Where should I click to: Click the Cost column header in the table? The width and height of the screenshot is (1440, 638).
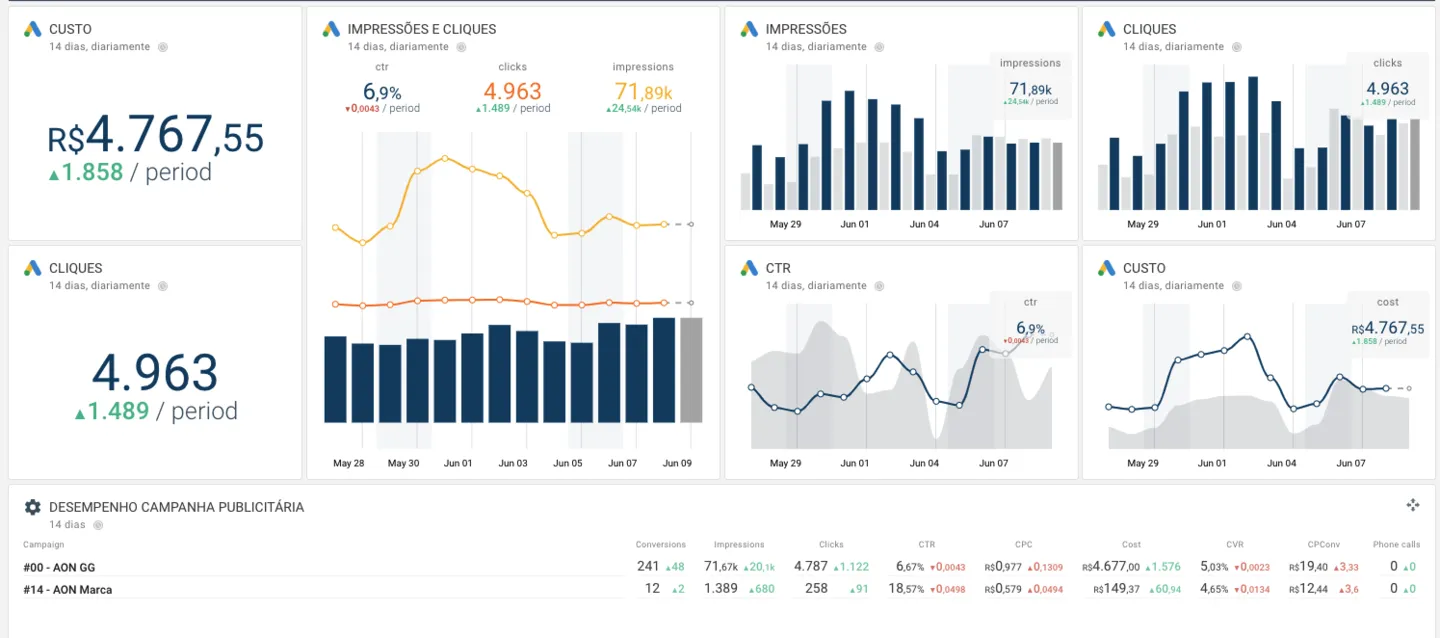point(1131,545)
